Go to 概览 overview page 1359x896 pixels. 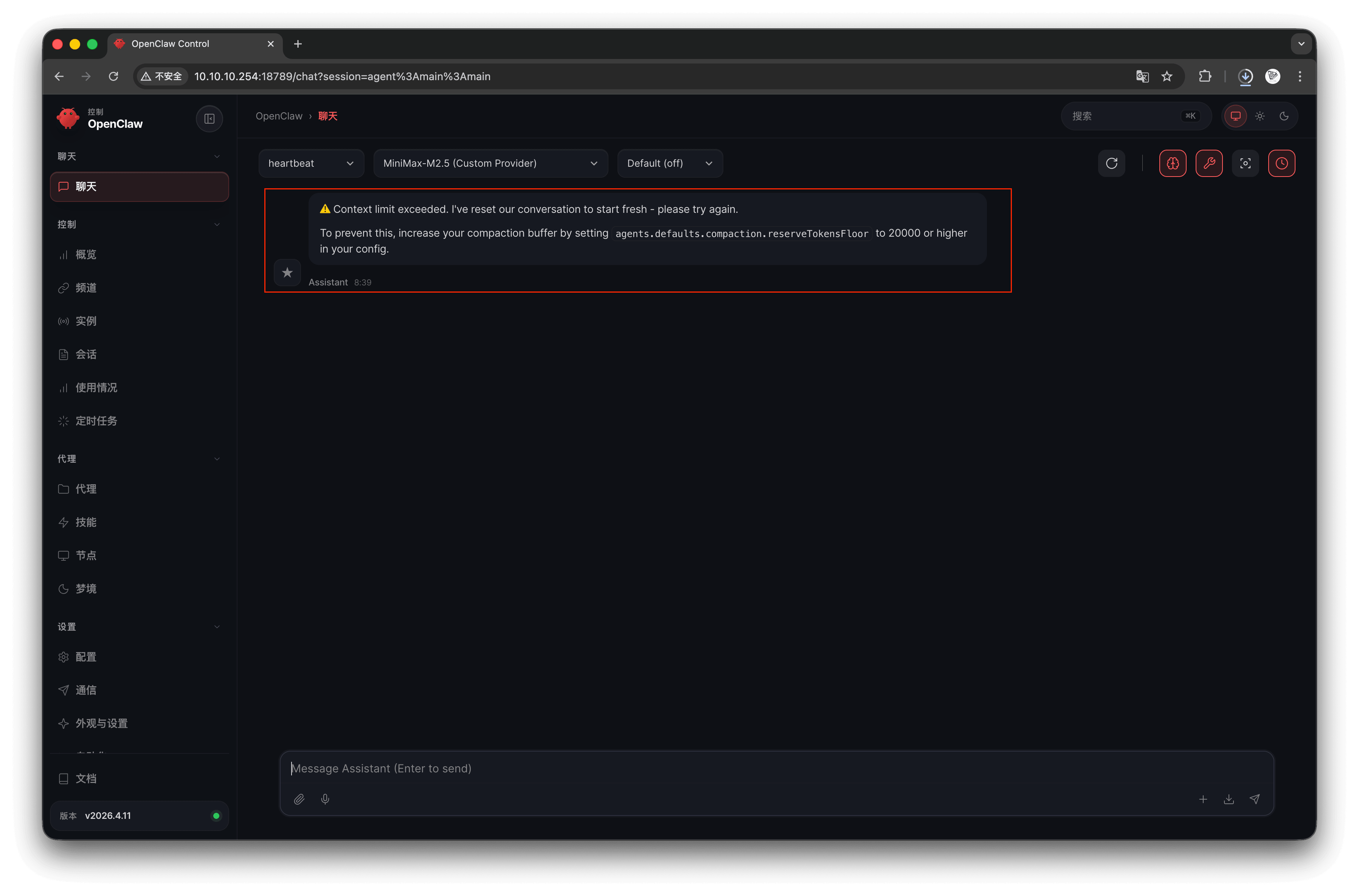139,255
